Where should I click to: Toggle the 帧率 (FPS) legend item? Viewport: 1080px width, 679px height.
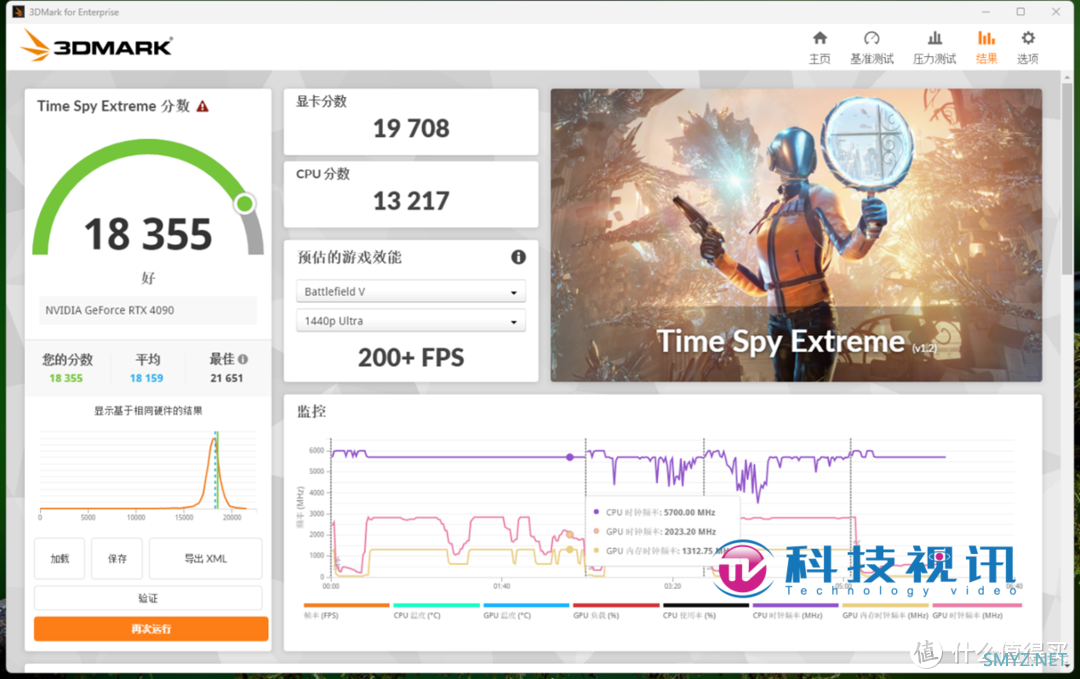tap(346, 611)
